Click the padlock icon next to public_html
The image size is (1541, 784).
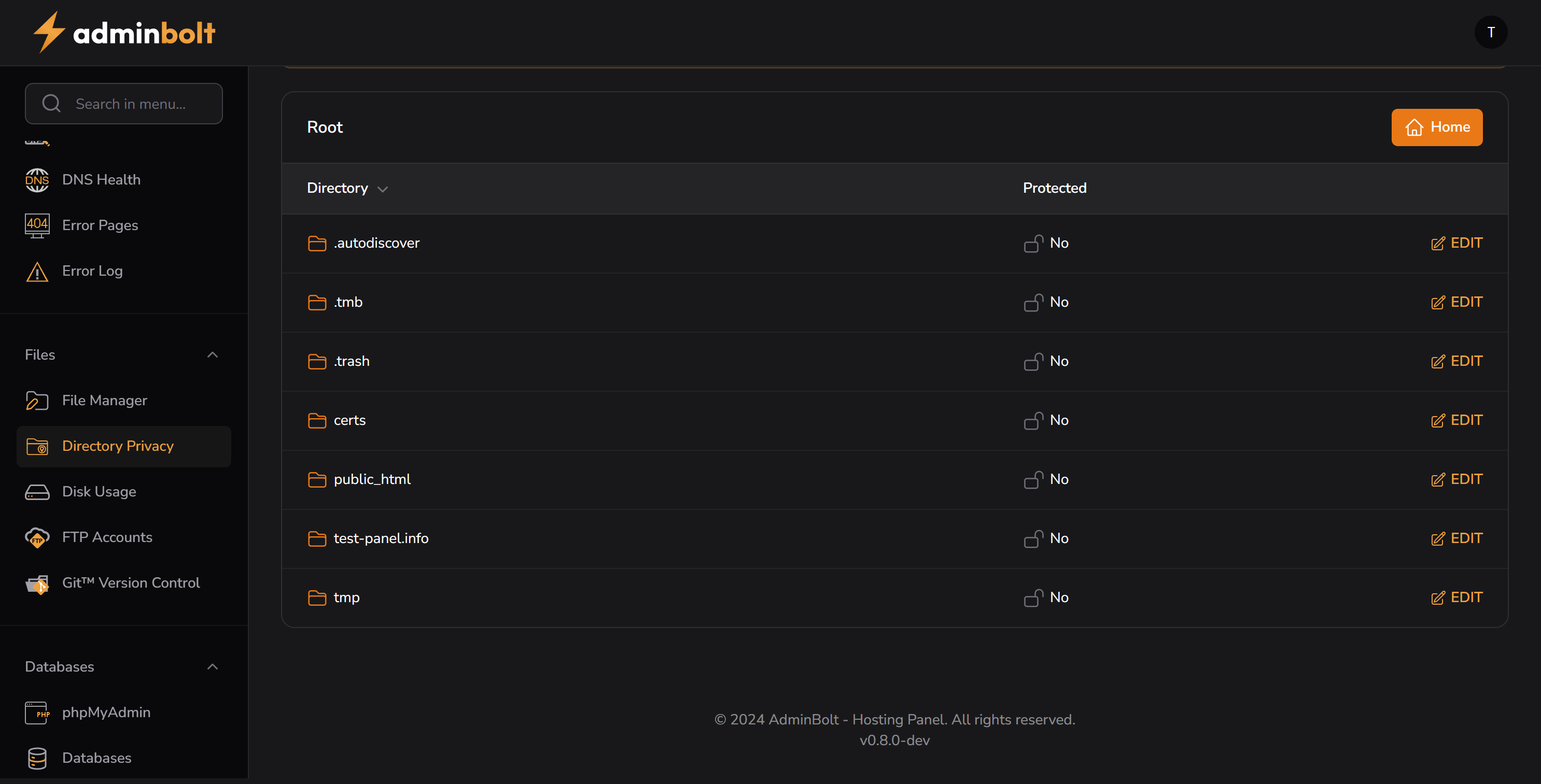(x=1032, y=480)
